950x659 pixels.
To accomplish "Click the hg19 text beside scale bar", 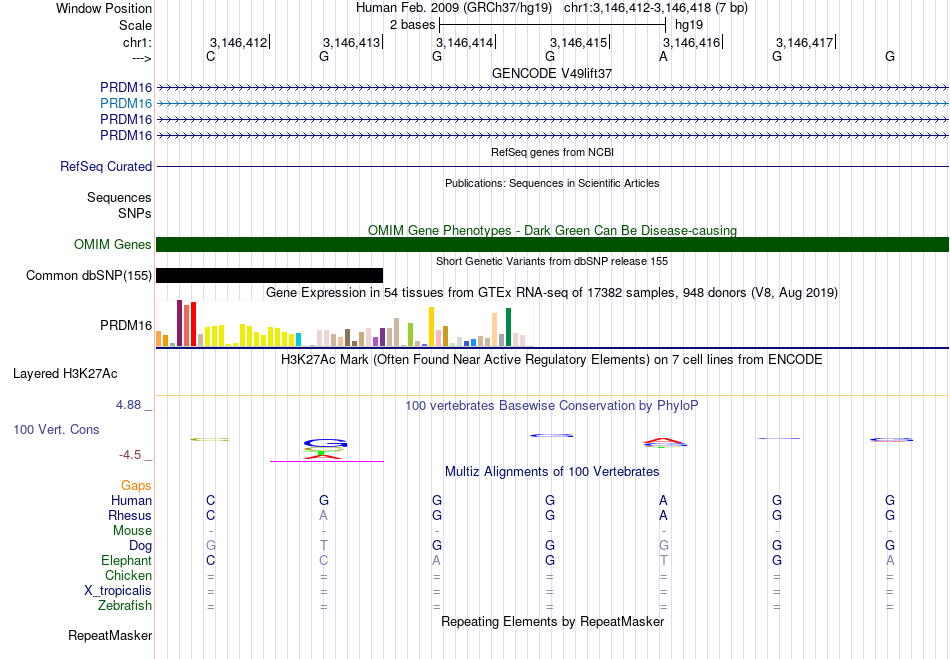I will pos(689,25).
